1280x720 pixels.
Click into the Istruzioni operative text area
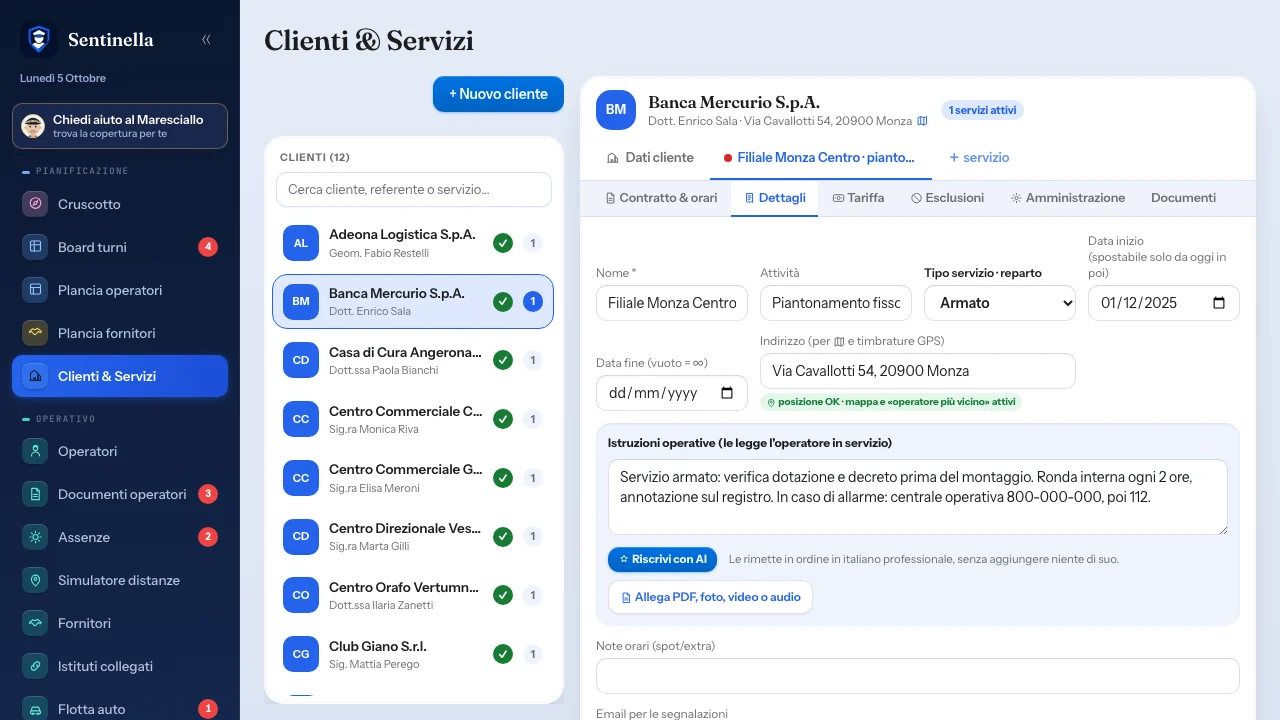[x=918, y=497]
